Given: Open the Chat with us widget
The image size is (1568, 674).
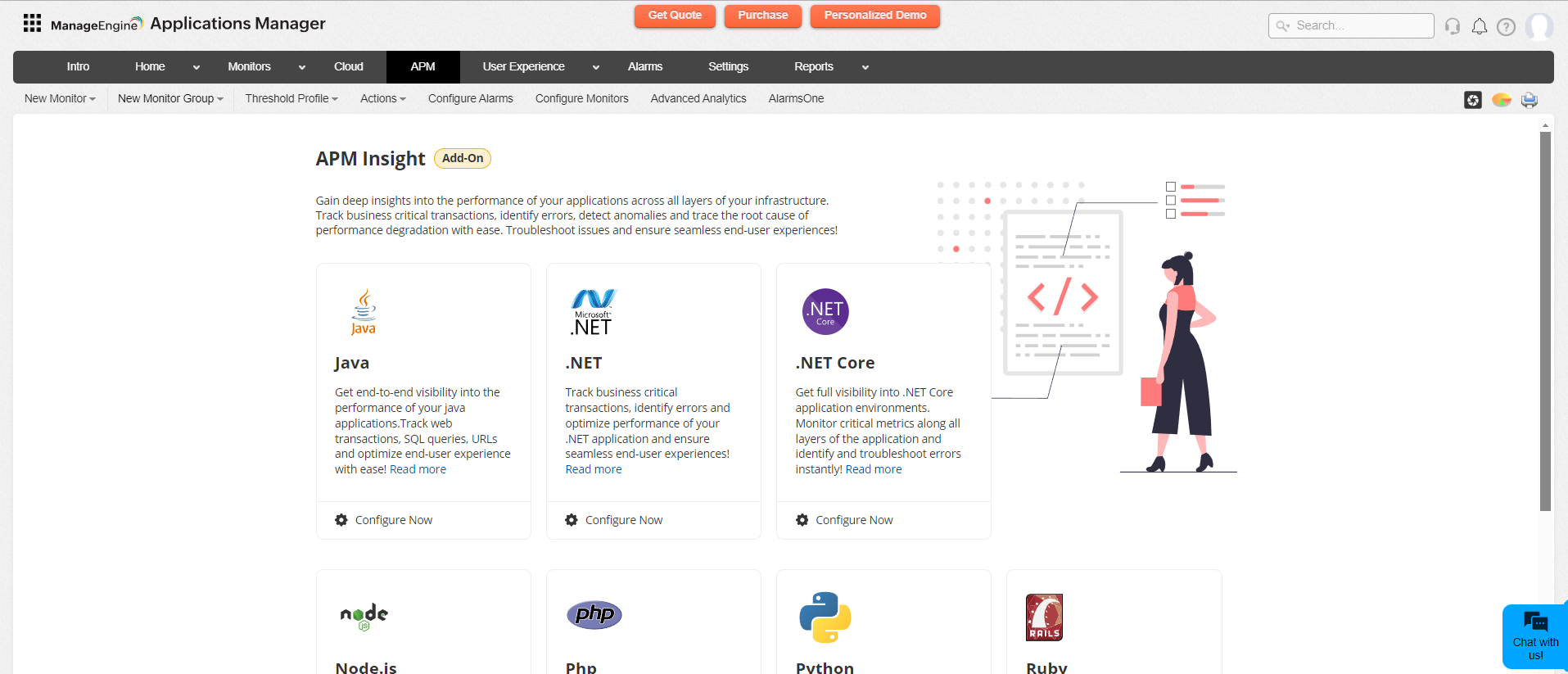Looking at the screenshot, I should (x=1535, y=636).
